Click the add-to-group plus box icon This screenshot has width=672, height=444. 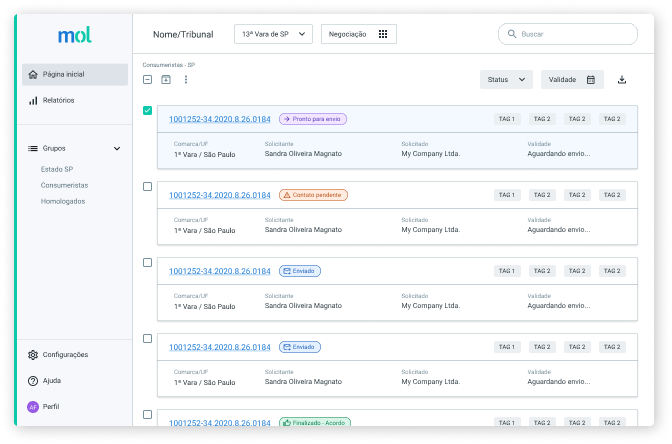pyautogui.click(x=166, y=80)
